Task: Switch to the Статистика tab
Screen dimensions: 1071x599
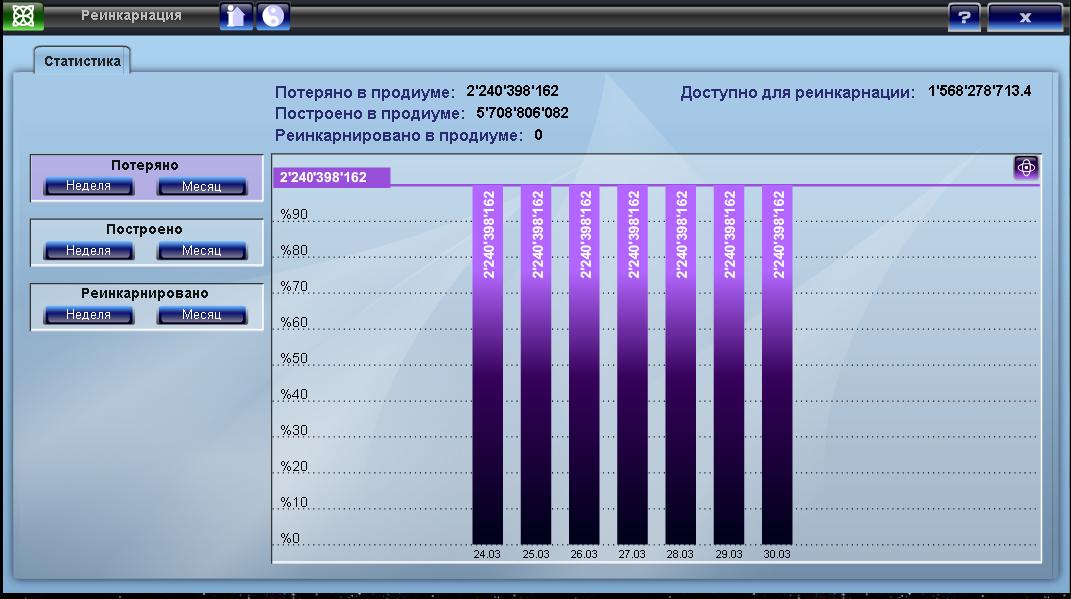Action: coord(83,61)
